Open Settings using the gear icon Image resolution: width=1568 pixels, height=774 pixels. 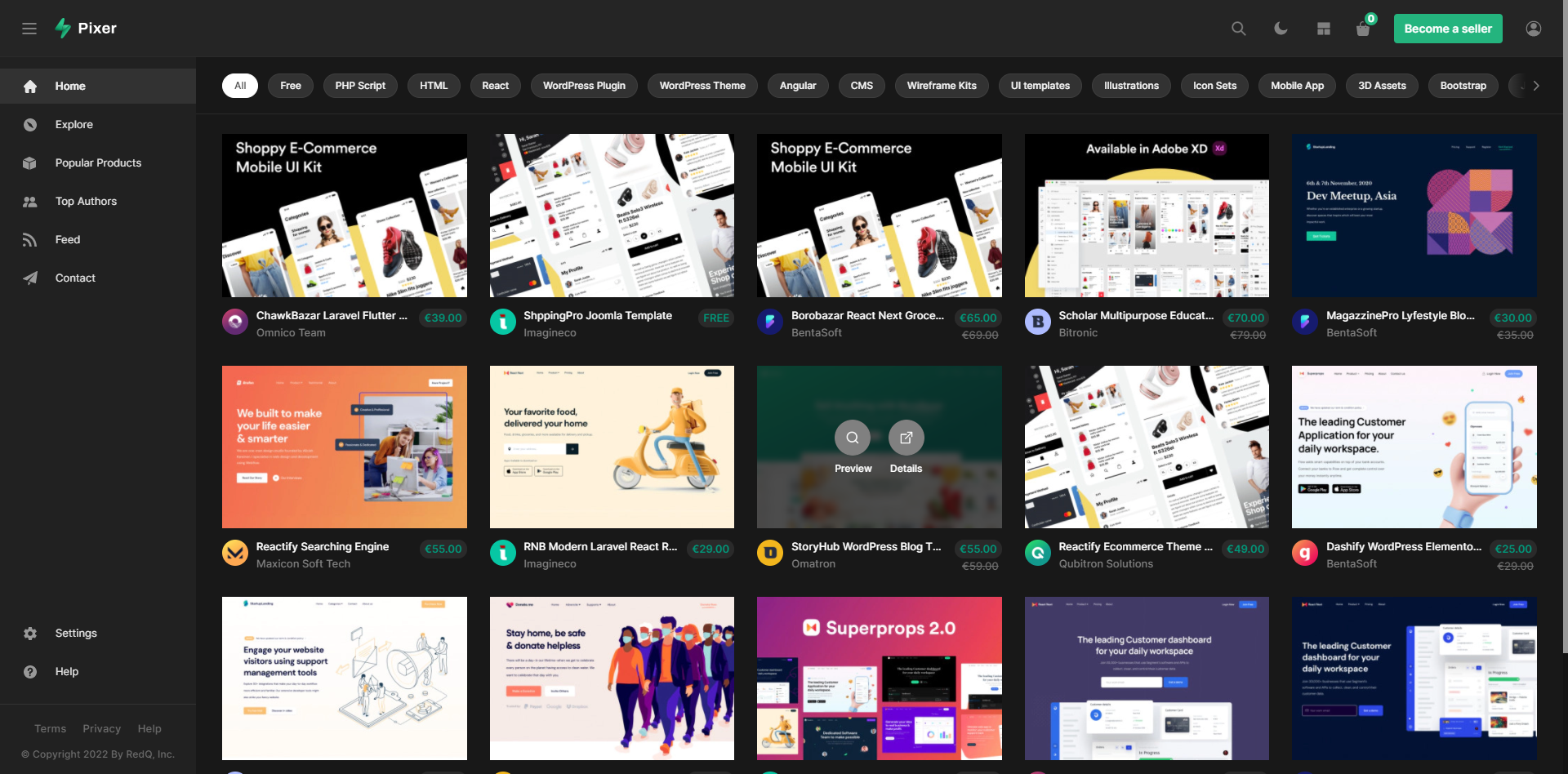click(x=30, y=634)
